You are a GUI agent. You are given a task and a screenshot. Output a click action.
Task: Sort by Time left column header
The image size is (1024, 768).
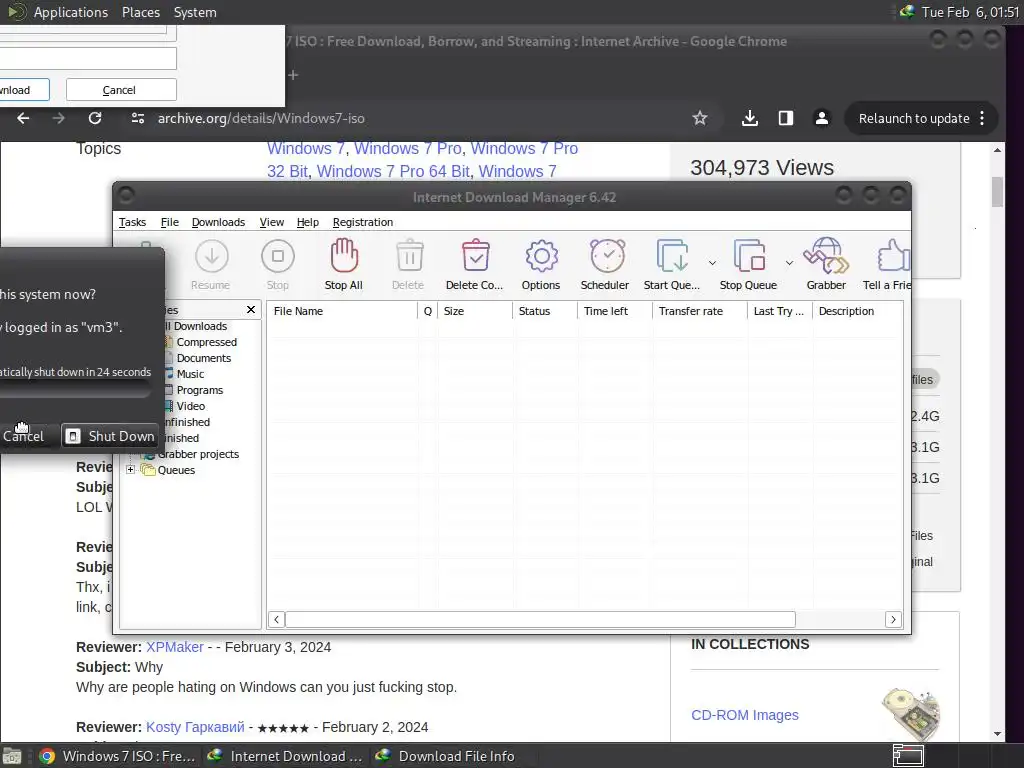coord(615,311)
